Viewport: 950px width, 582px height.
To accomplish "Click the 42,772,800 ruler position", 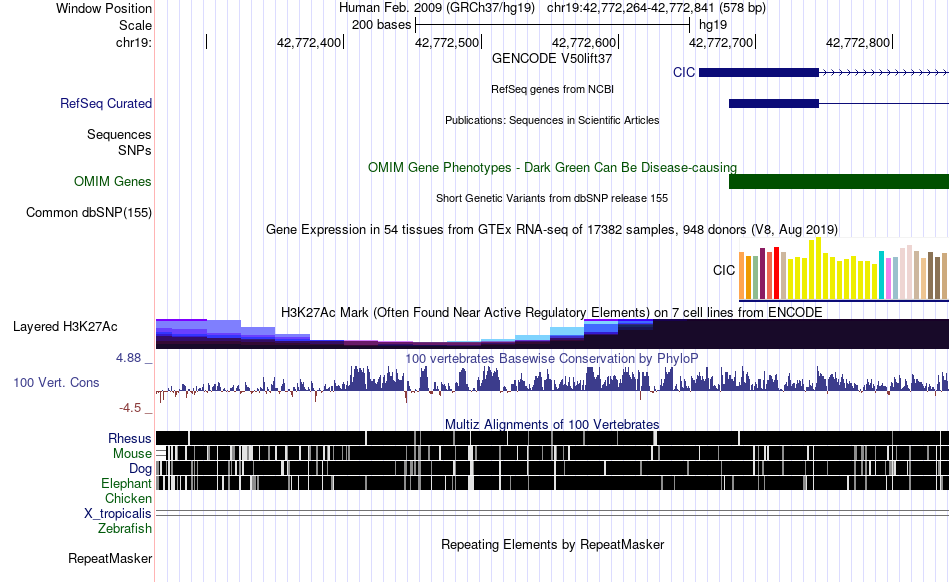I will pyautogui.click(x=858, y=42).
